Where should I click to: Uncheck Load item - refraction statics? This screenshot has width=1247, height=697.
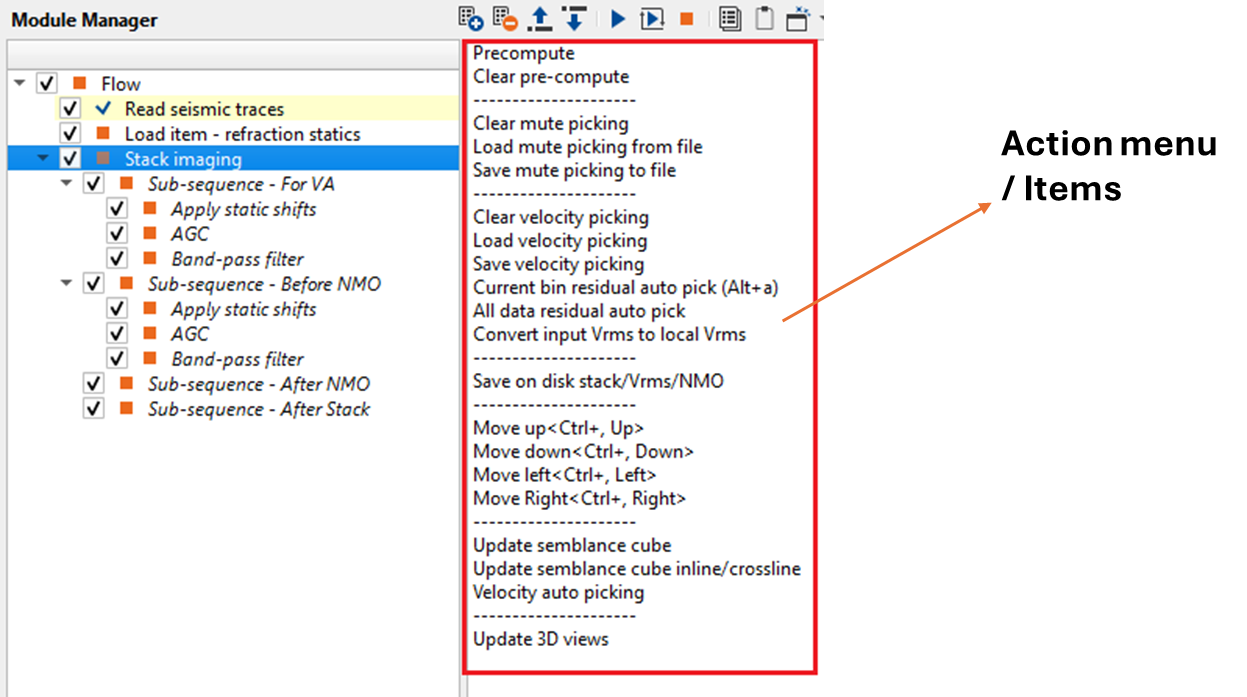click(70, 134)
